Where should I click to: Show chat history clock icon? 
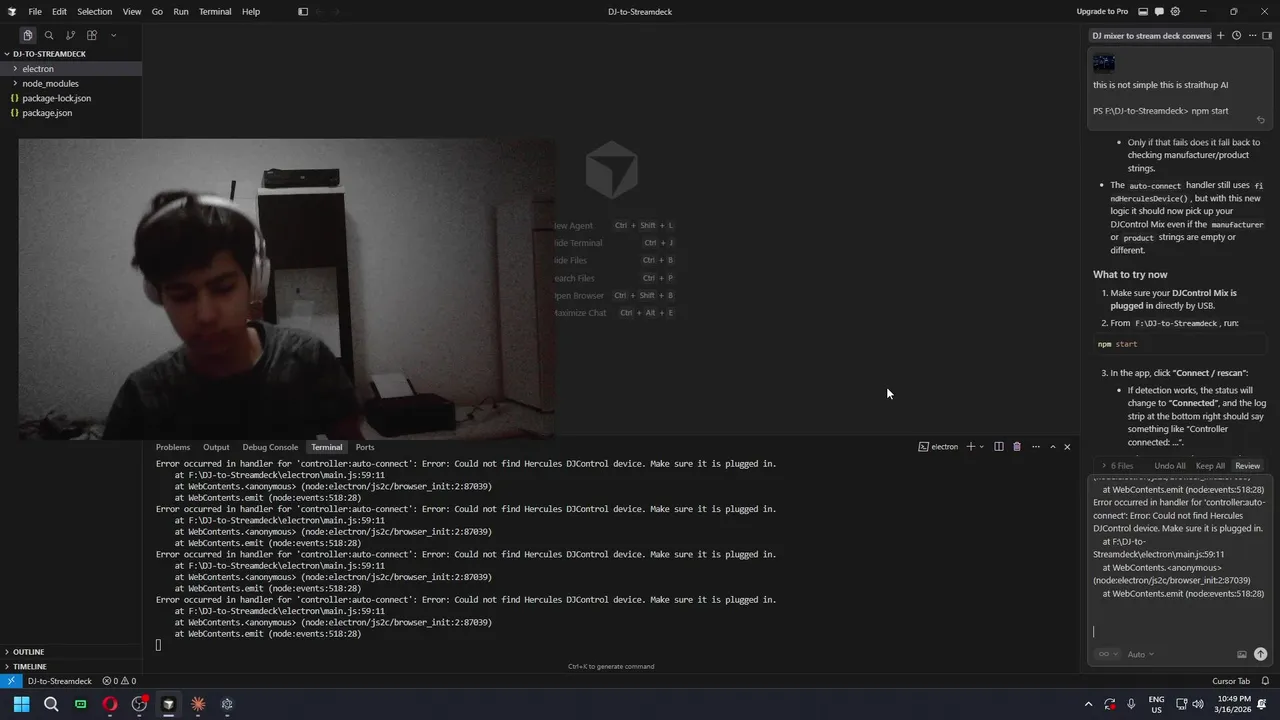pyautogui.click(x=1236, y=35)
